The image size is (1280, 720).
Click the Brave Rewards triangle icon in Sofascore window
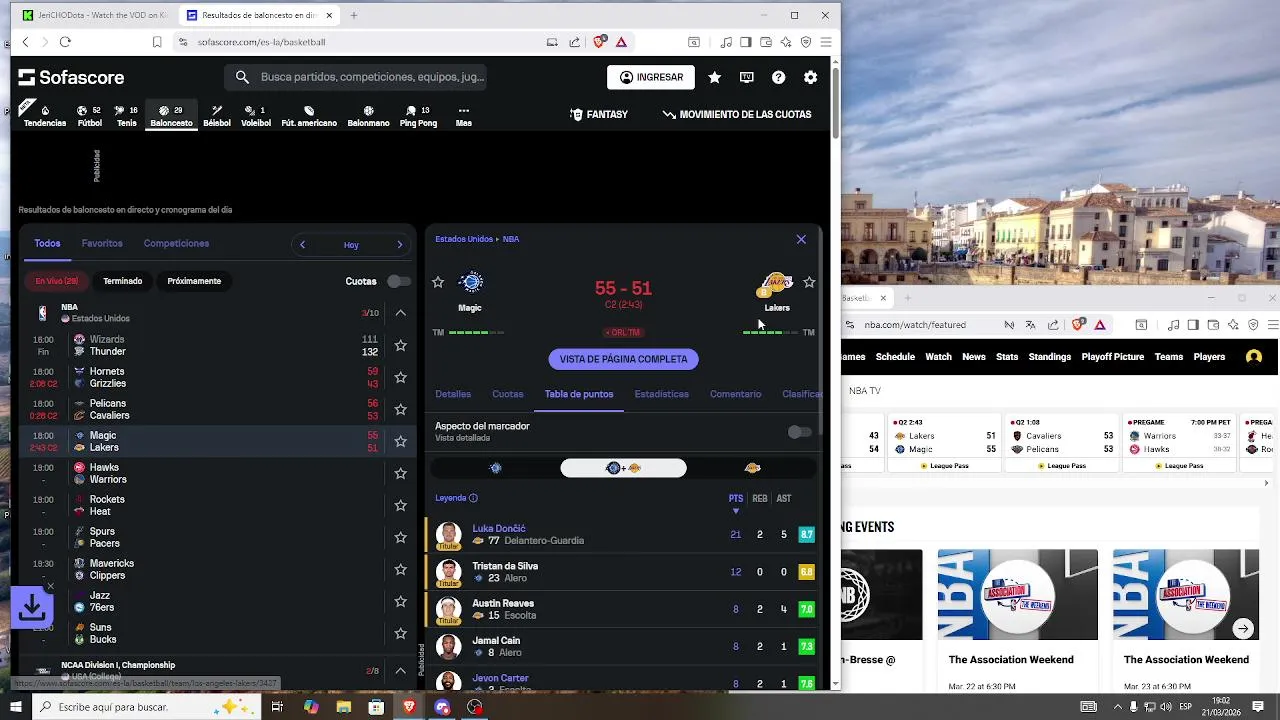coord(621,42)
